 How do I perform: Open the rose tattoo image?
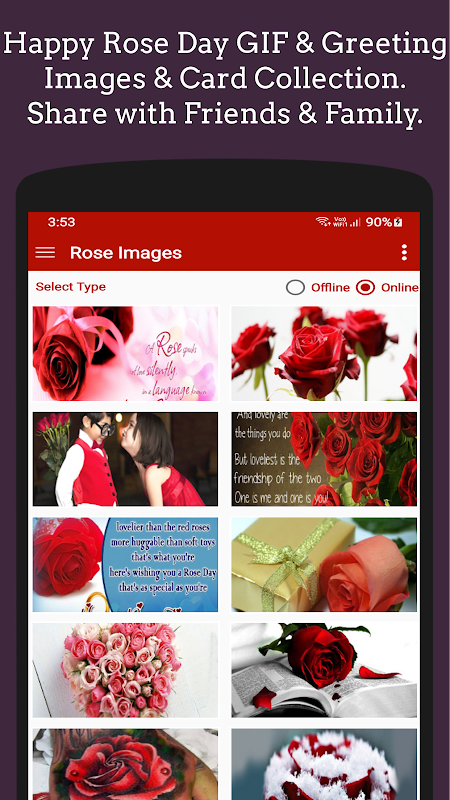pos(126,764)
